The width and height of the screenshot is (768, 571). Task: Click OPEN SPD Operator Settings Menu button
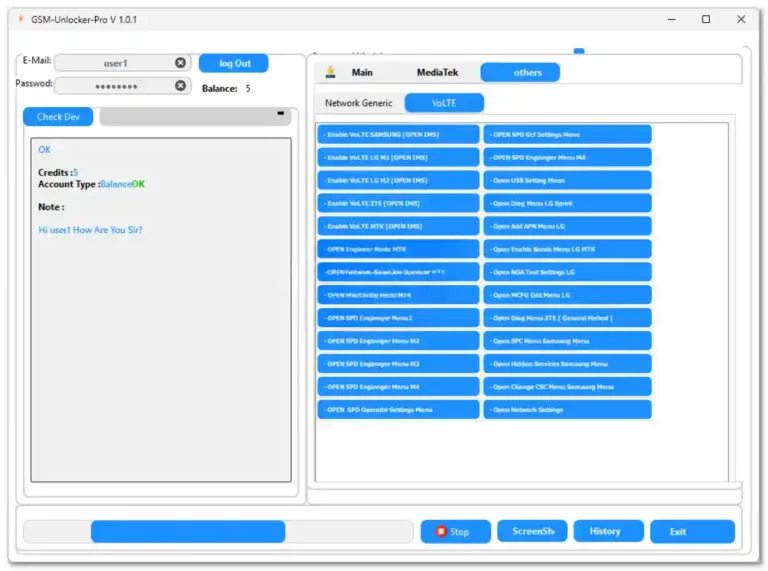pos(398,410)
